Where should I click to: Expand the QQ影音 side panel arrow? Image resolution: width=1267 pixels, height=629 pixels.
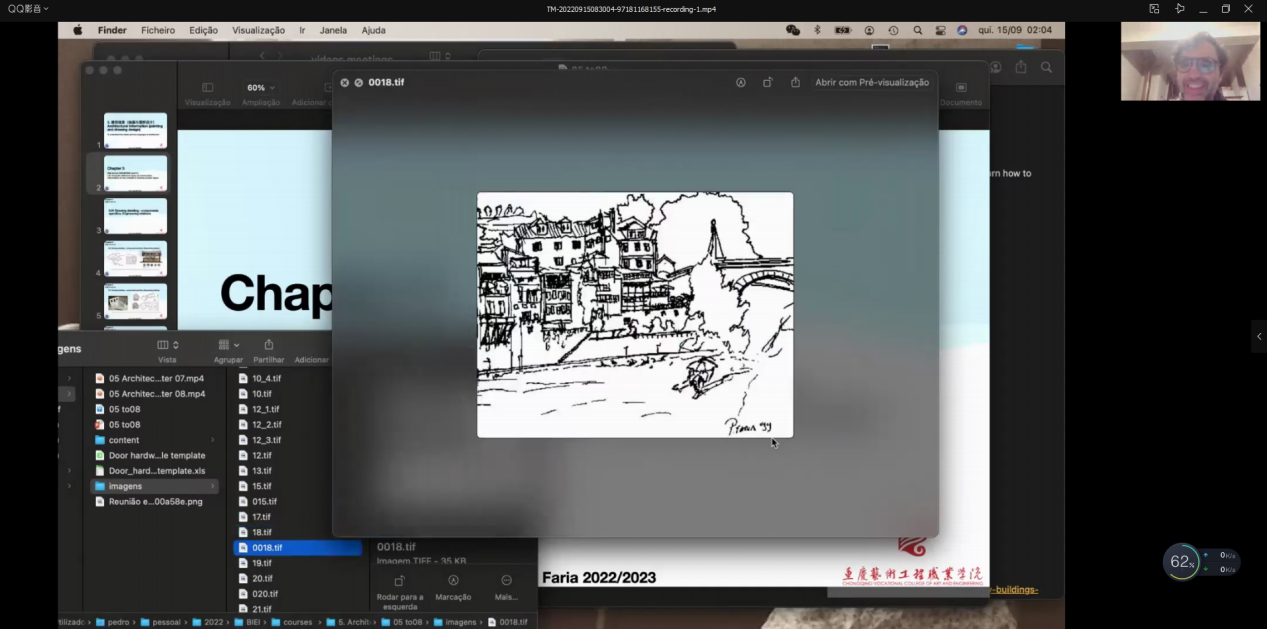coord(1259,336)
